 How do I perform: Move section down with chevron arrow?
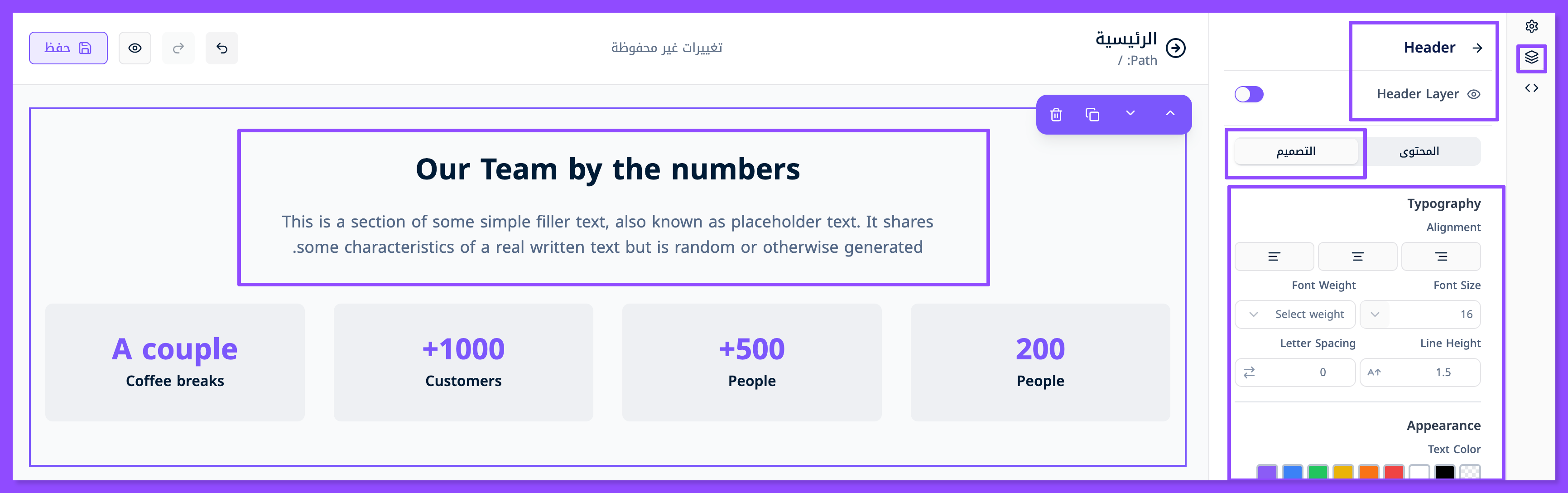pyautogui.click(x=1130, y=114)
